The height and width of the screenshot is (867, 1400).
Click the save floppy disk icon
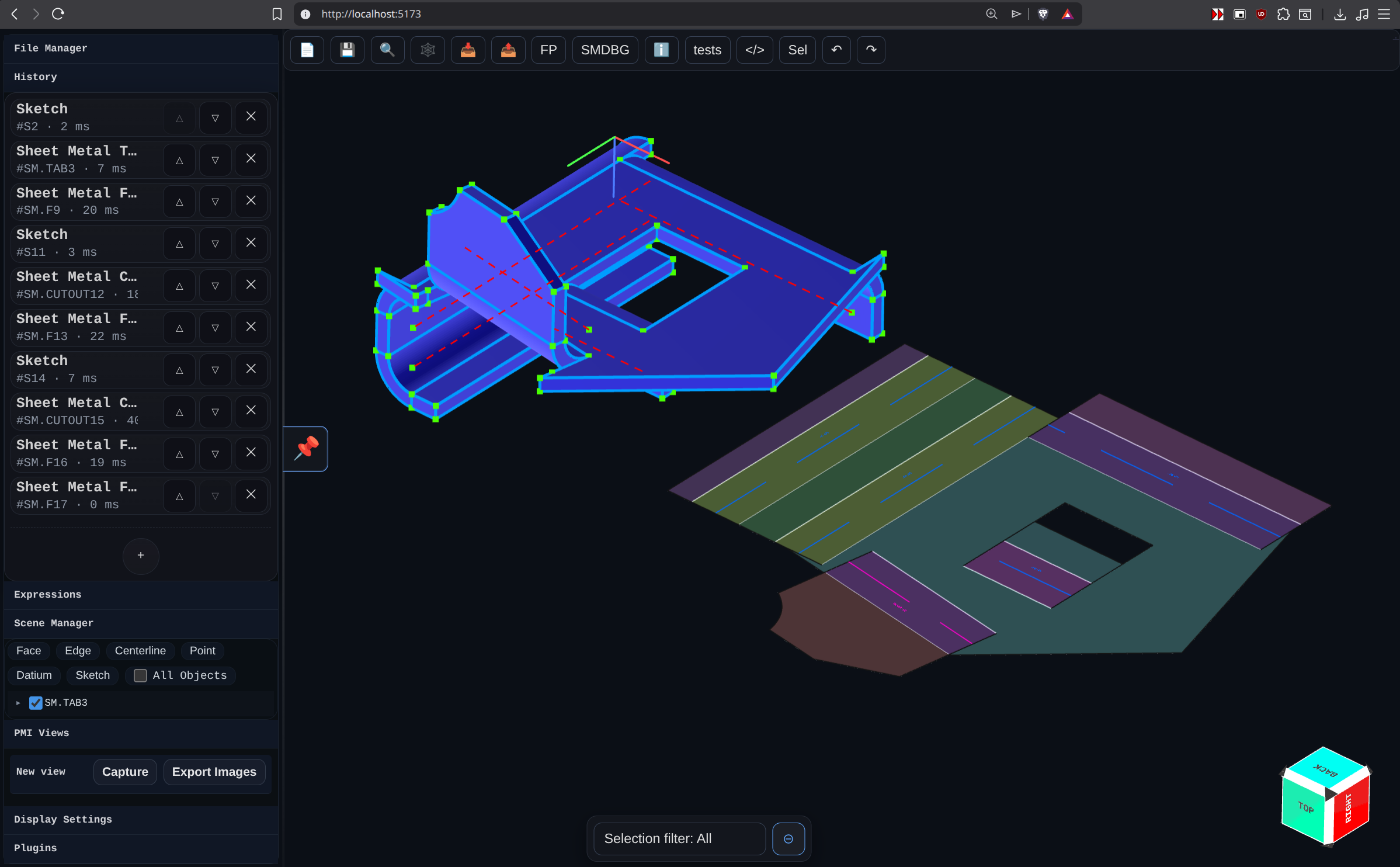348,50
